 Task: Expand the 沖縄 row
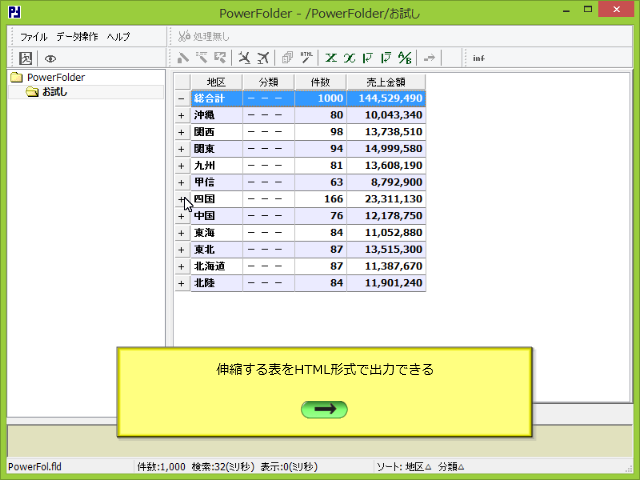181,116
